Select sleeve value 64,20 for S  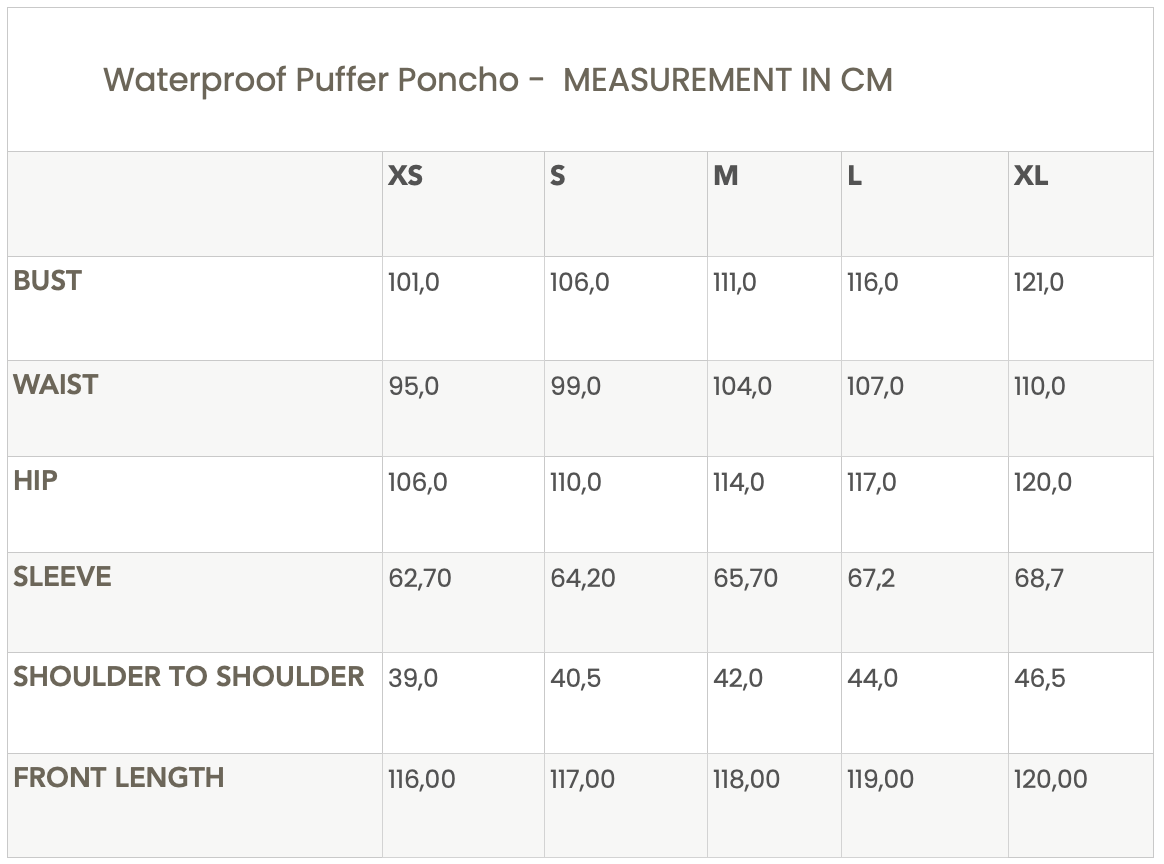coord(583,578)
